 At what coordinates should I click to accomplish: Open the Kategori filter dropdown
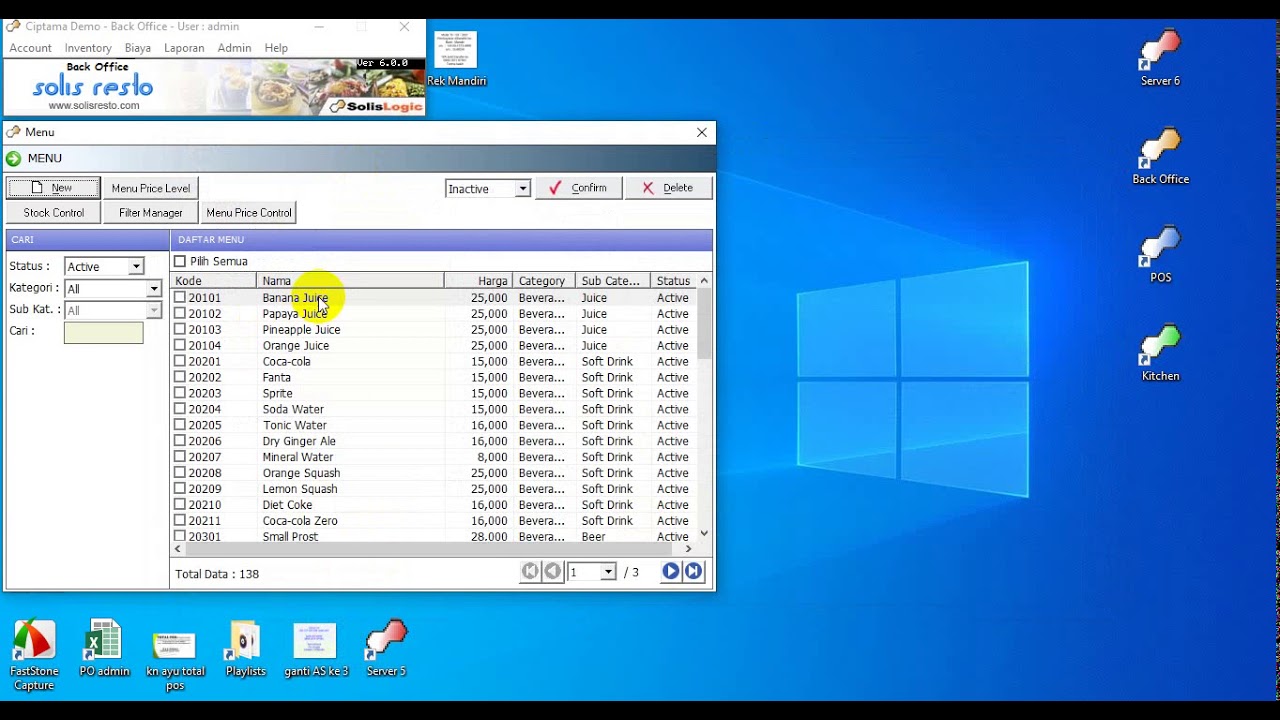point(153,288)
